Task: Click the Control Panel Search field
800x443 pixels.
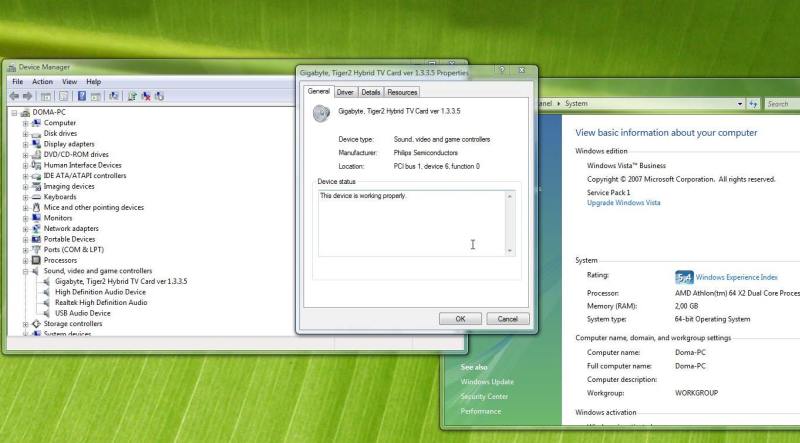Action: point(781,104)
